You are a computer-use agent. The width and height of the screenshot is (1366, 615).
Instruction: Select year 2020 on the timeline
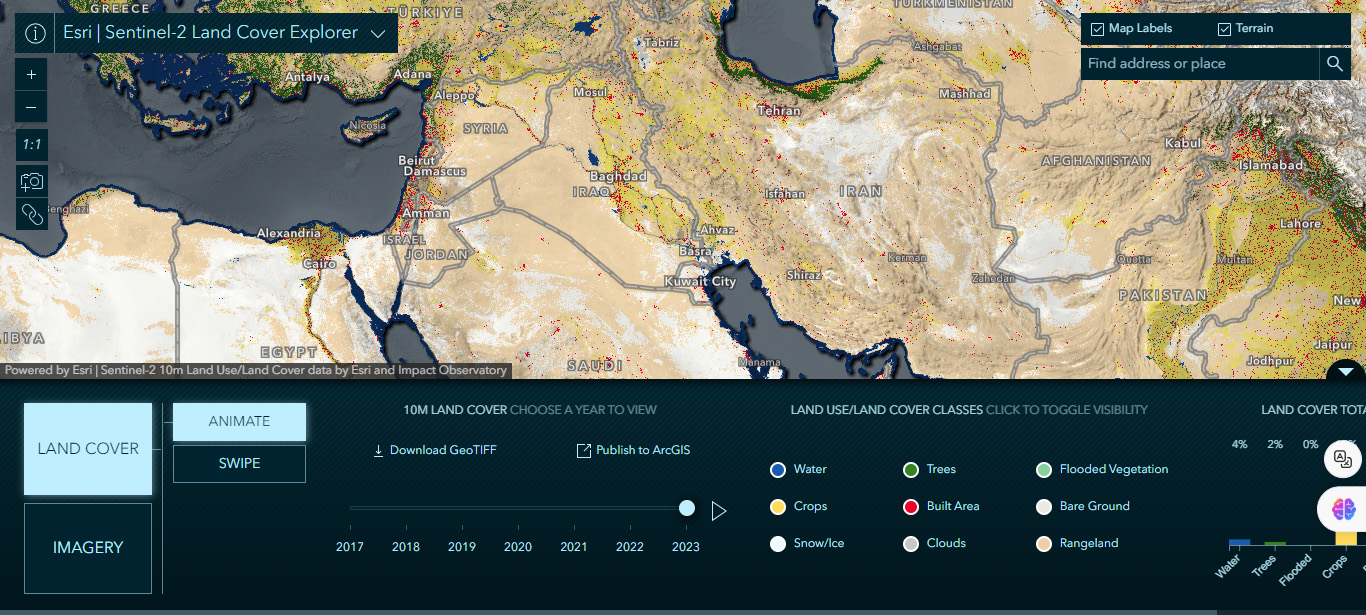click(x=518, y=546)
